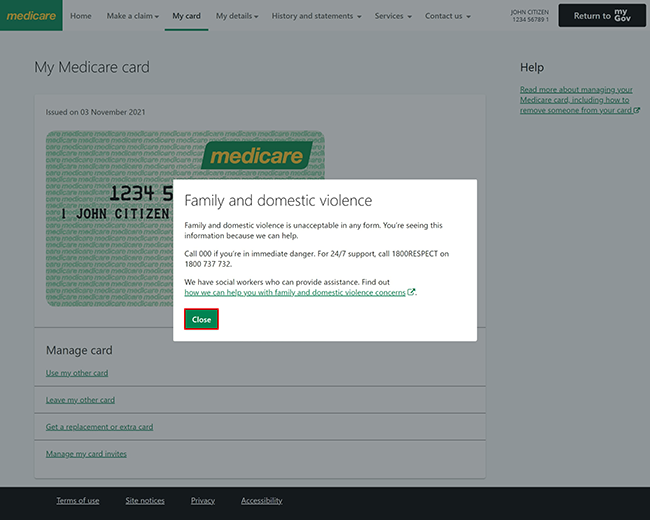Viewport: 650px width, 520px height.
Task: Click the 'Issued on 03 November 2021' text
Action: (x=95, y=112)
